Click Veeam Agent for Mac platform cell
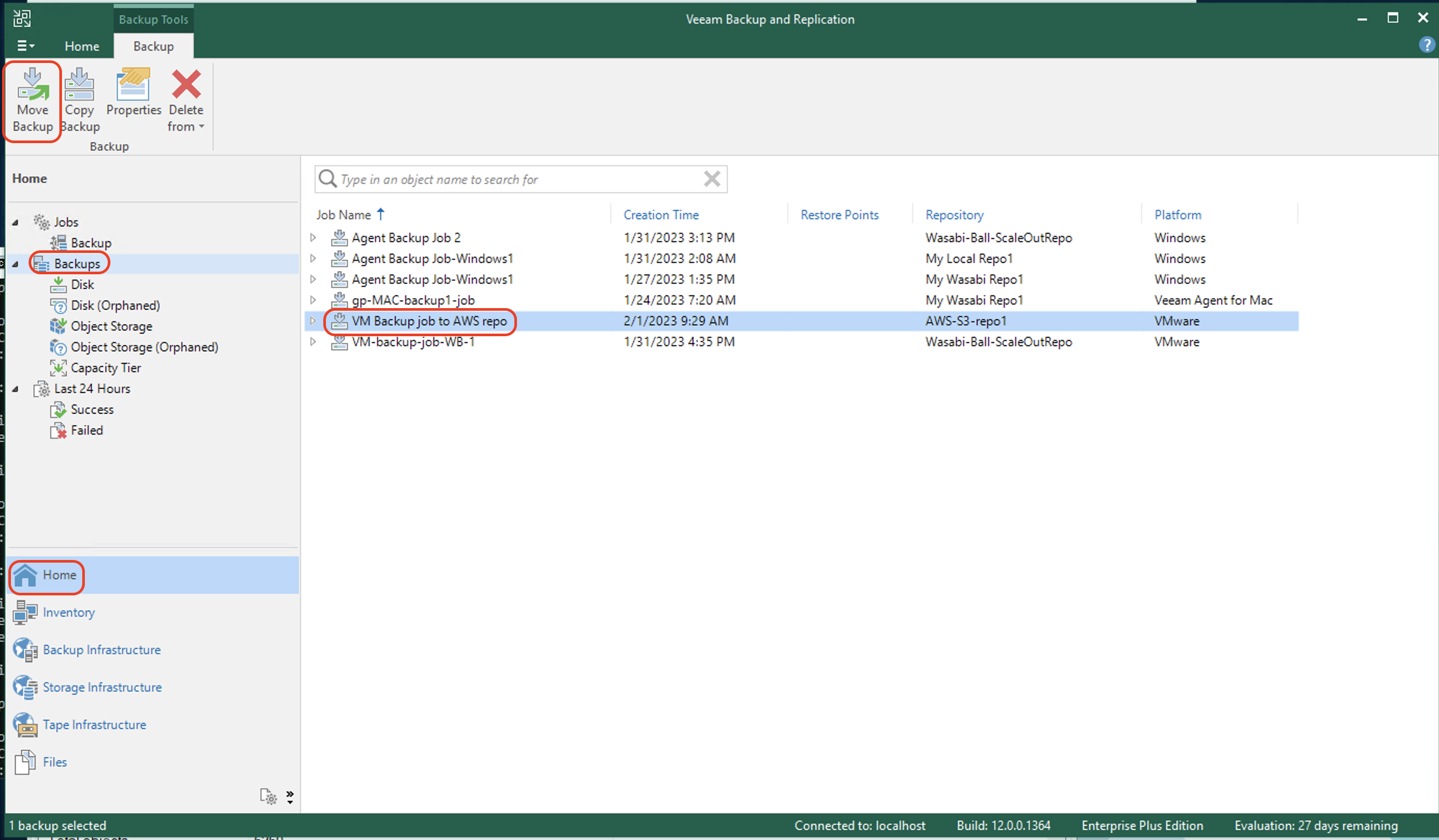The height and width of the screenshot is (840, 1439). pos(1214,300)
